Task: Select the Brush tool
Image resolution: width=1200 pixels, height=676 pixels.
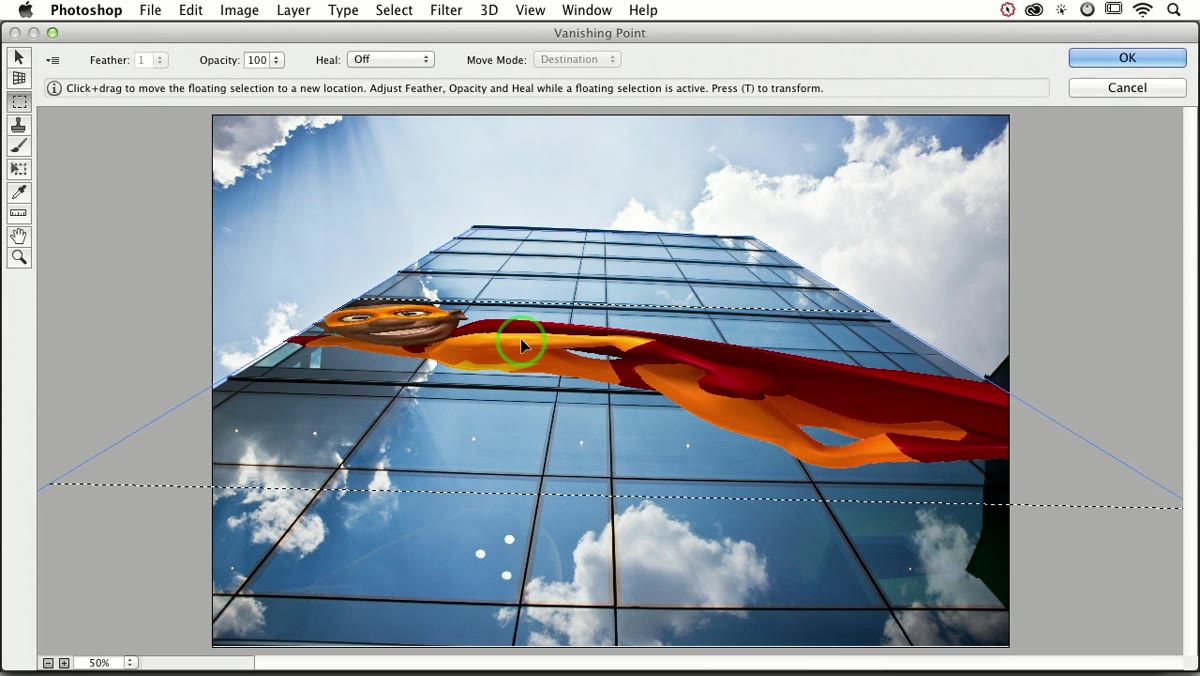Action: coord(19,147)
